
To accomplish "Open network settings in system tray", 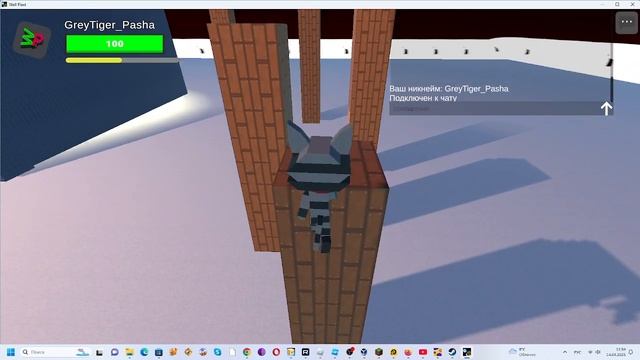I will tap(590, 352).
